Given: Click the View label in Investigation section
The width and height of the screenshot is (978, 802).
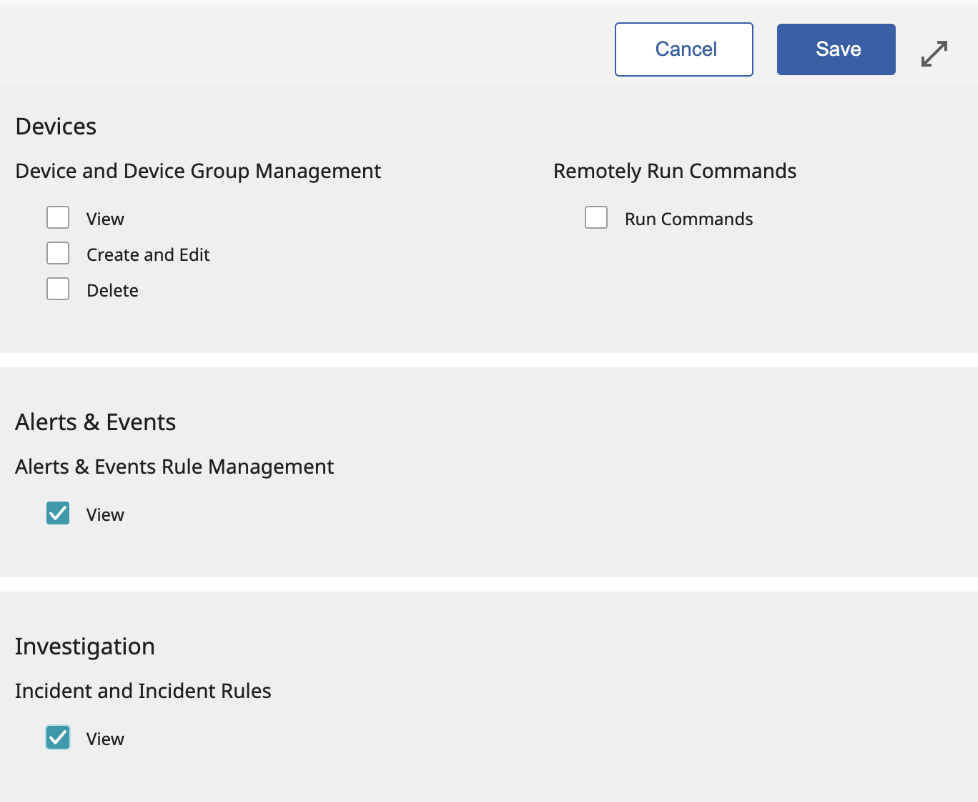Looking at the screenshot, I should 105,739.
